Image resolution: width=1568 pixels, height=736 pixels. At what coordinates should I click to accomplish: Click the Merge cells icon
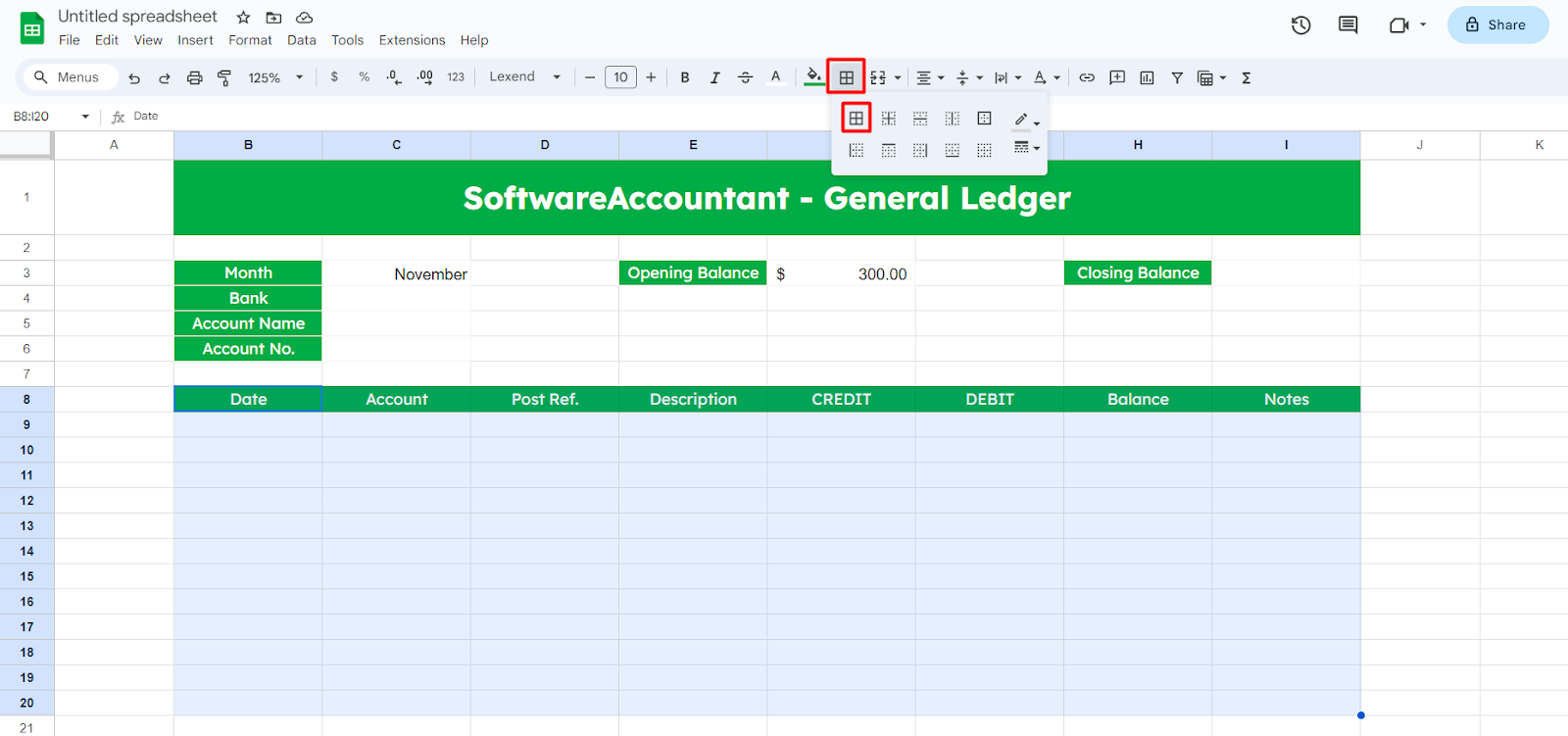point(878,77)
